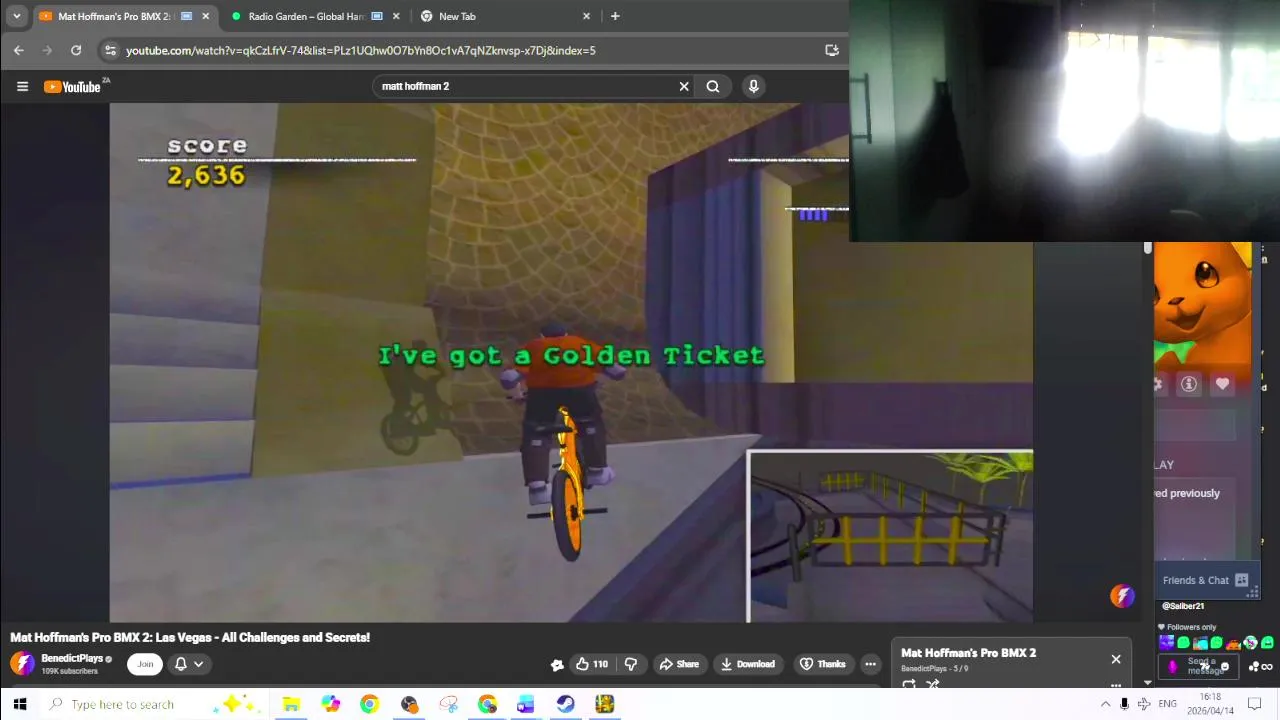Start voice search with the microphone
Viewport: 1280px width, 720px height.
pyautogui.click(x=754, y=87)
